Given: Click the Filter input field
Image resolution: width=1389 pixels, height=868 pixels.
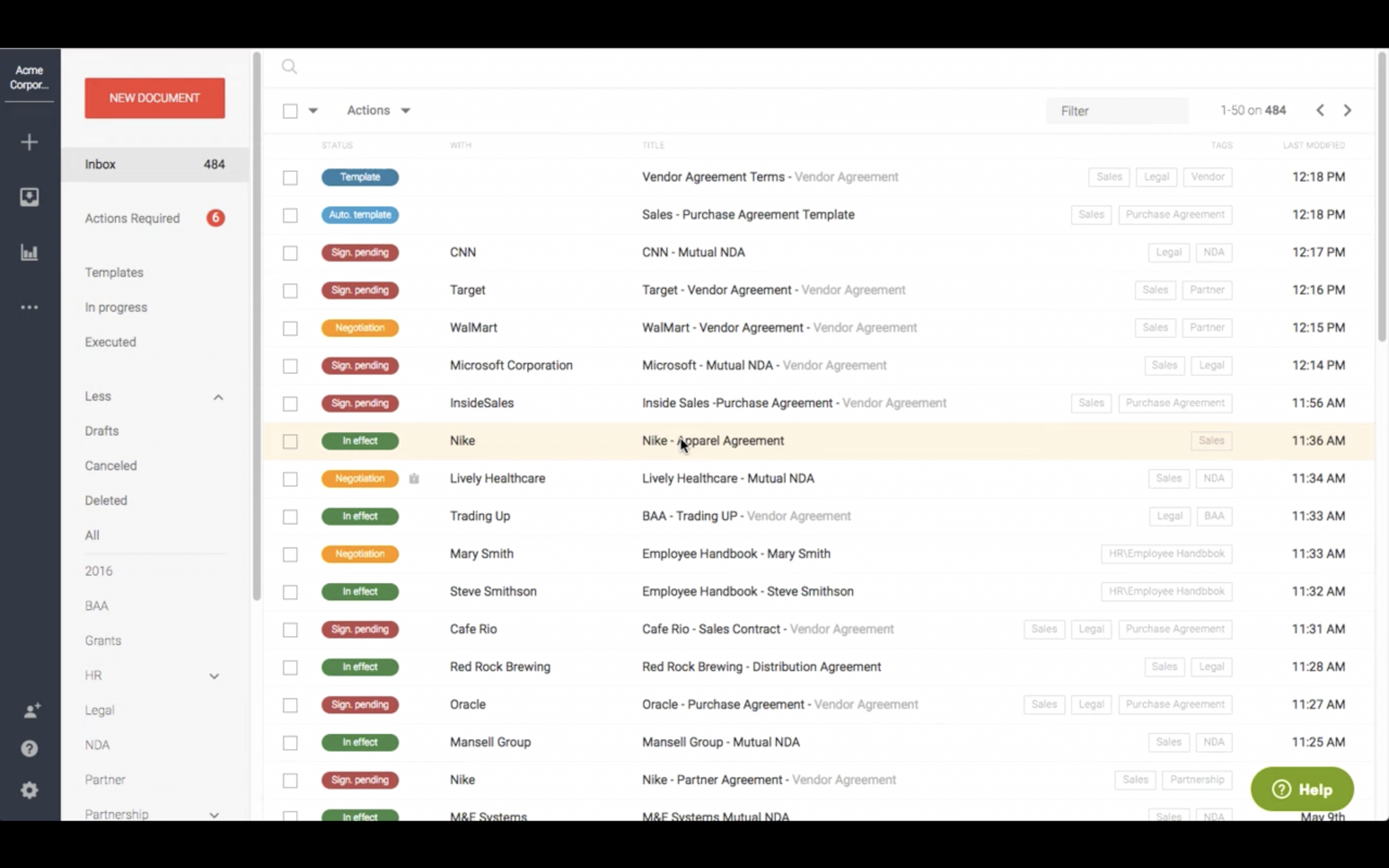Looking at the screenshot, I should click(1116, 111).
